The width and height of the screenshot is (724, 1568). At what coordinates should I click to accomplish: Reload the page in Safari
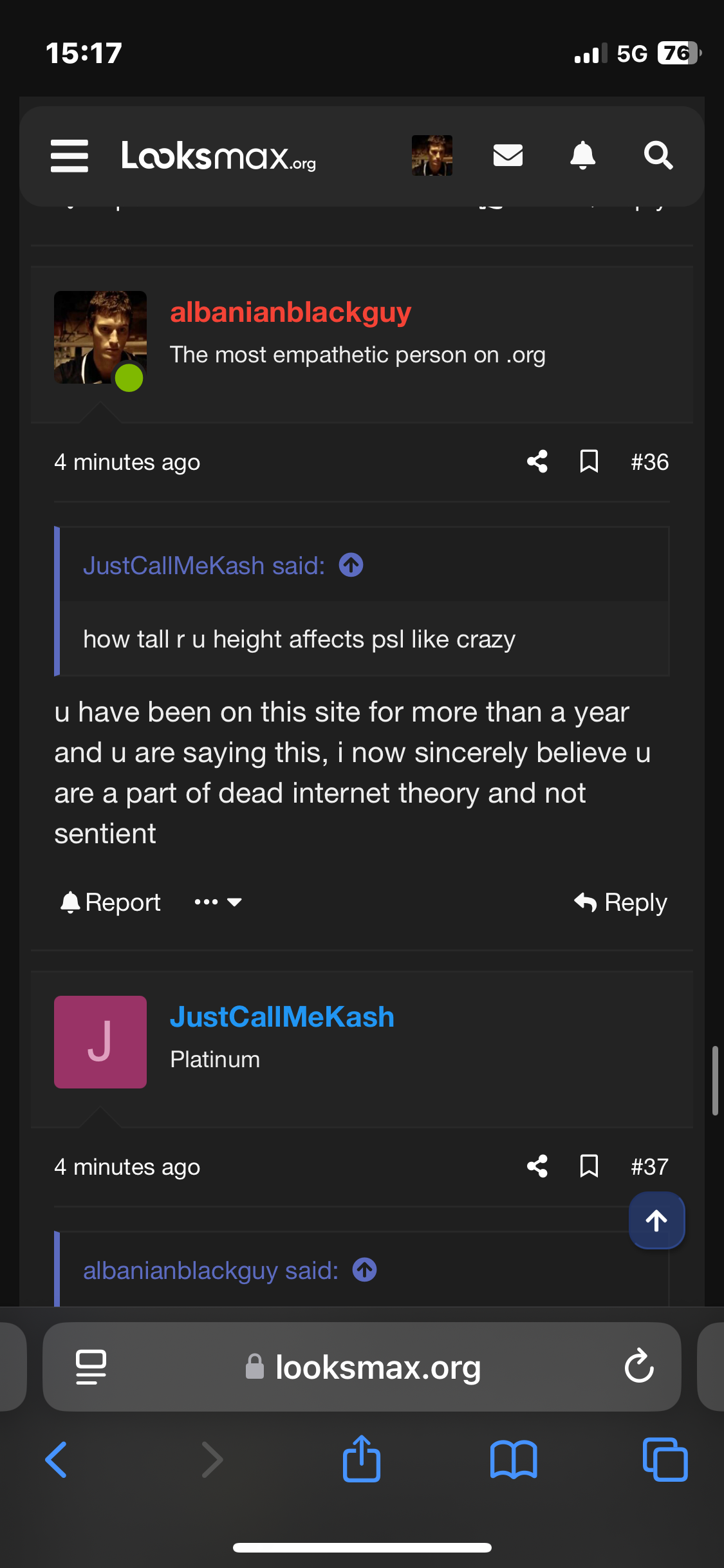(x=639, y=1367)
